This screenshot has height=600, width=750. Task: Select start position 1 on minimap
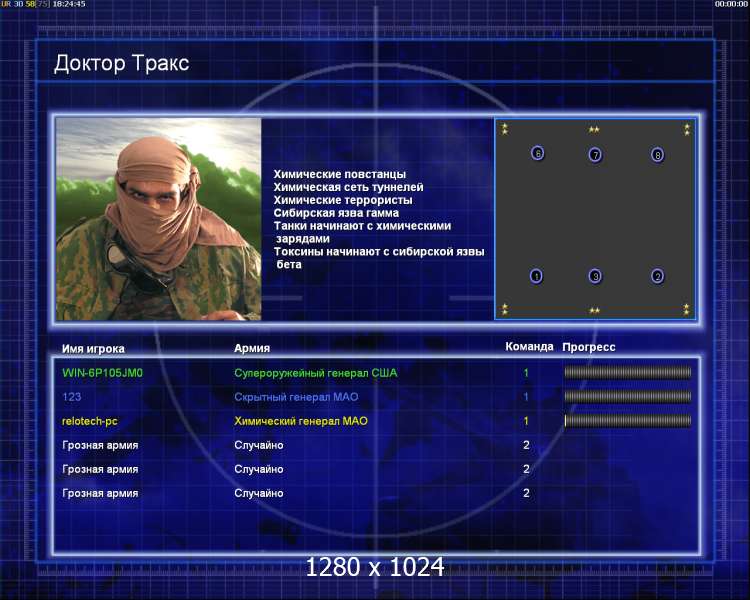pos(536,276)
